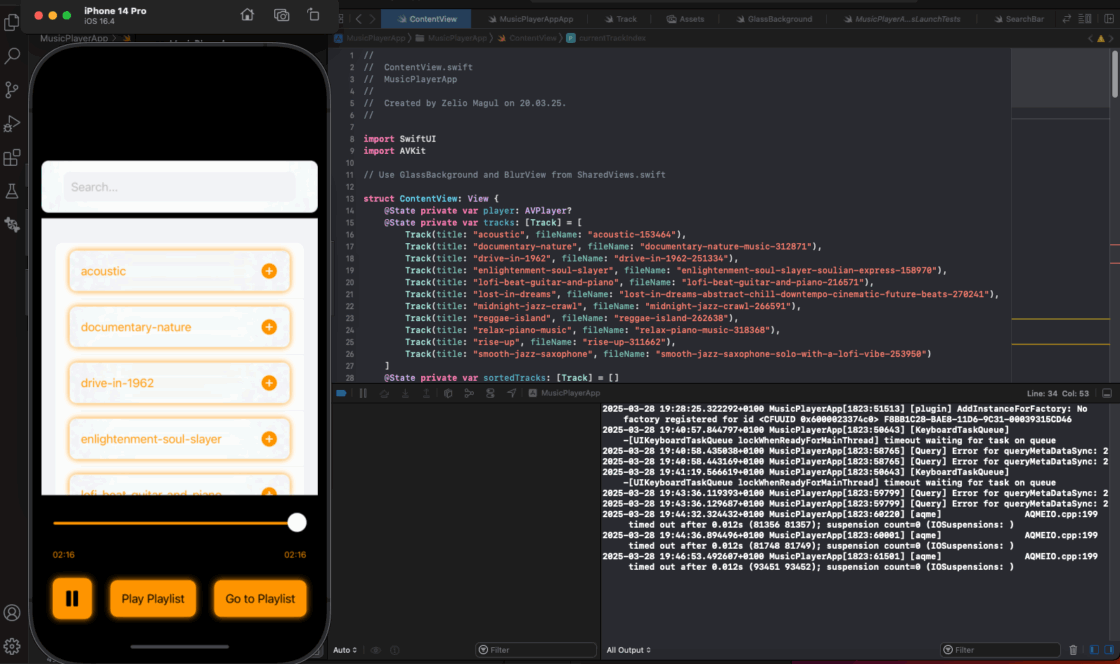Take a simulator screenshot with camera icon
This screenshot has height=664, width=1120.
281,15
